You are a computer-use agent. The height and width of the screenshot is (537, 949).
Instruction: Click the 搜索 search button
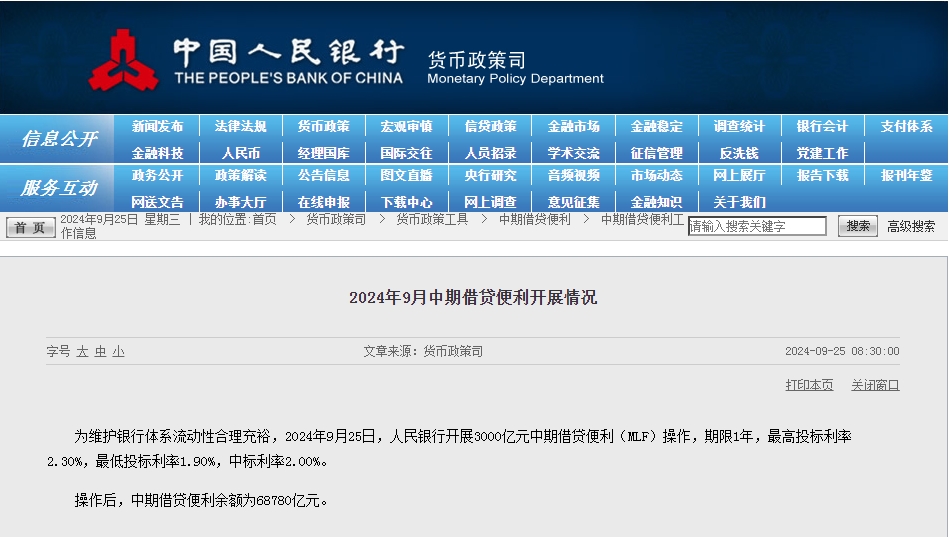[x=858, y=226]
